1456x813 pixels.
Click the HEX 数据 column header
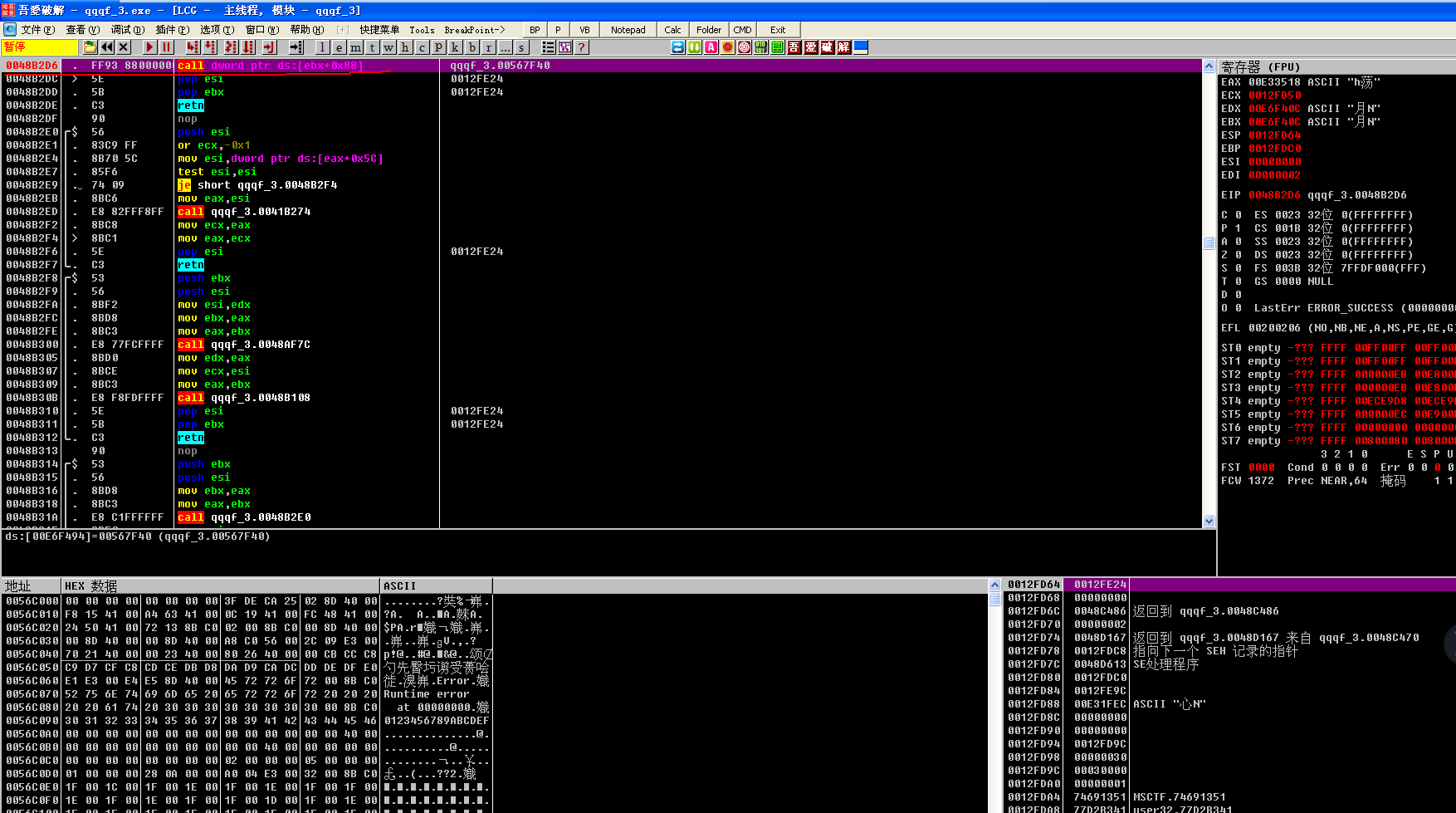pos(221,585)
